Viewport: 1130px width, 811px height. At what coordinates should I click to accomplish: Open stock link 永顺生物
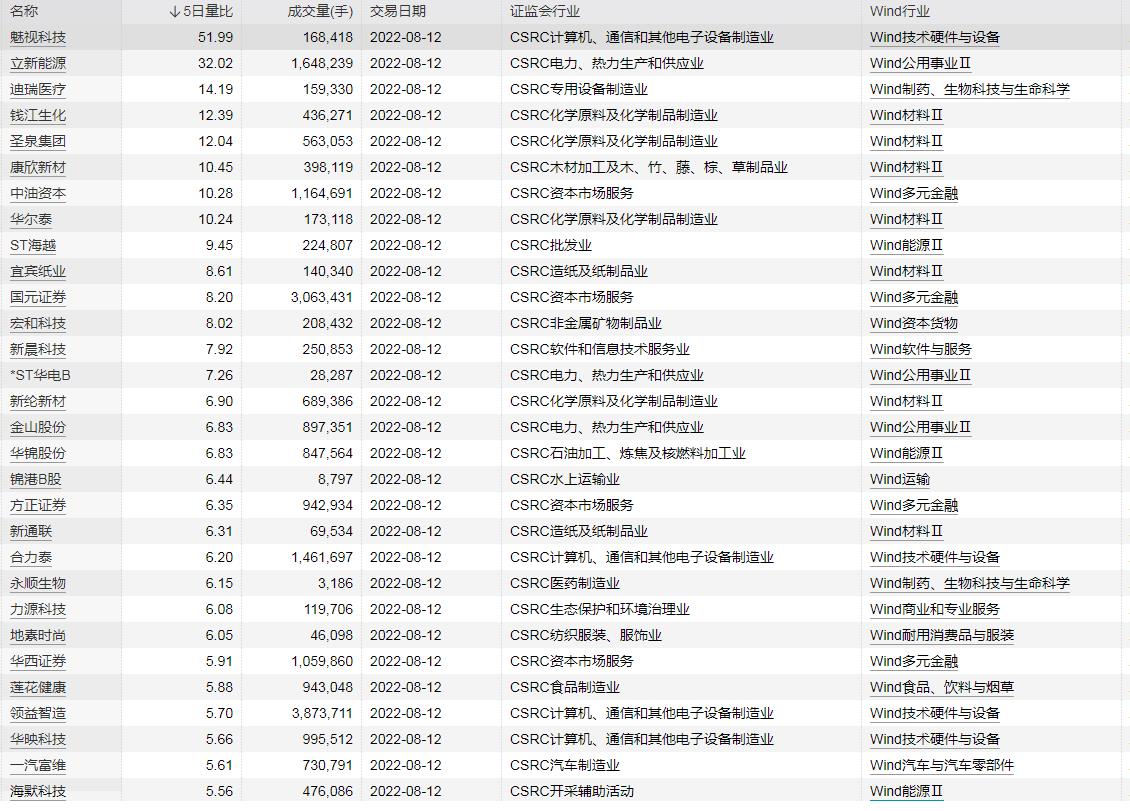pos(38,583)
